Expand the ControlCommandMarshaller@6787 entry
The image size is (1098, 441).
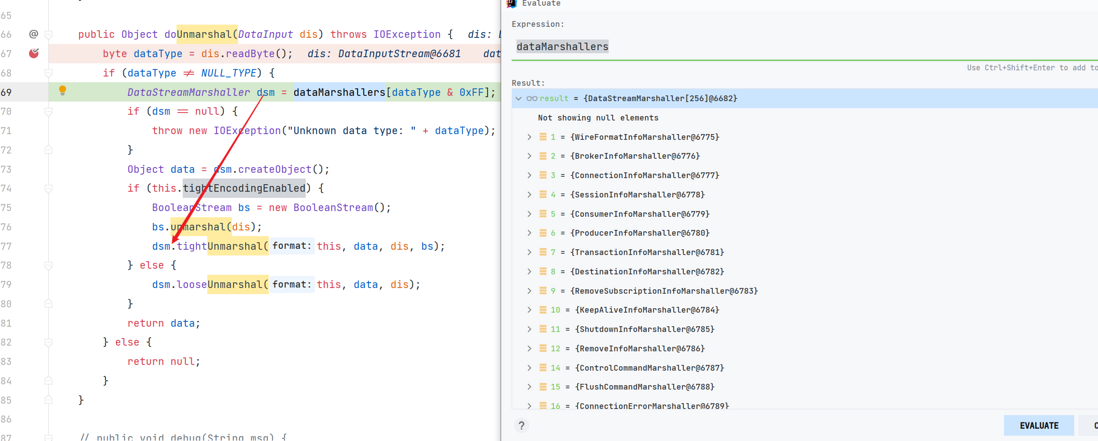coord(530,368)
